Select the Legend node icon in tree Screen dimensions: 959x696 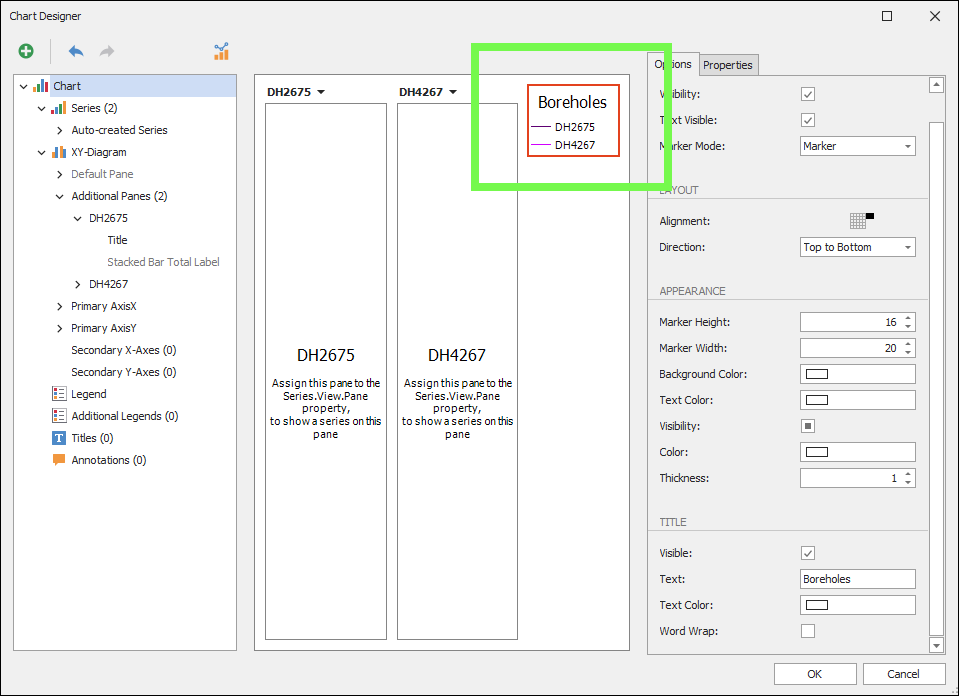coord(59,394)
